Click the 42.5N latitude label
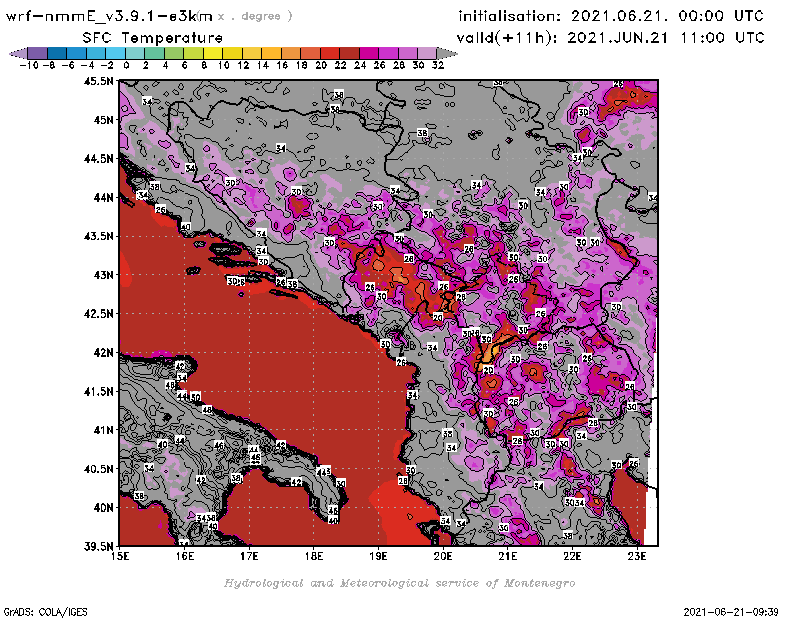This screenshot has height=618, width=800. [98, 314]
